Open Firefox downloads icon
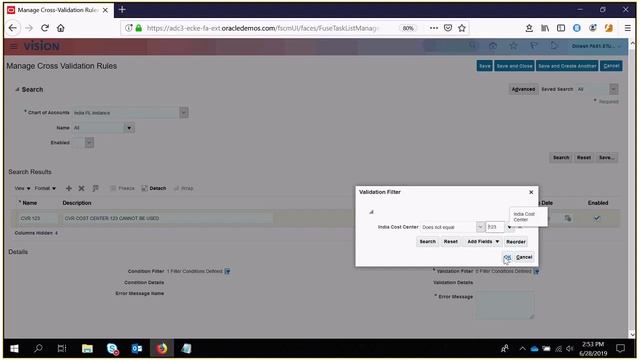 [x=529, y=28]
